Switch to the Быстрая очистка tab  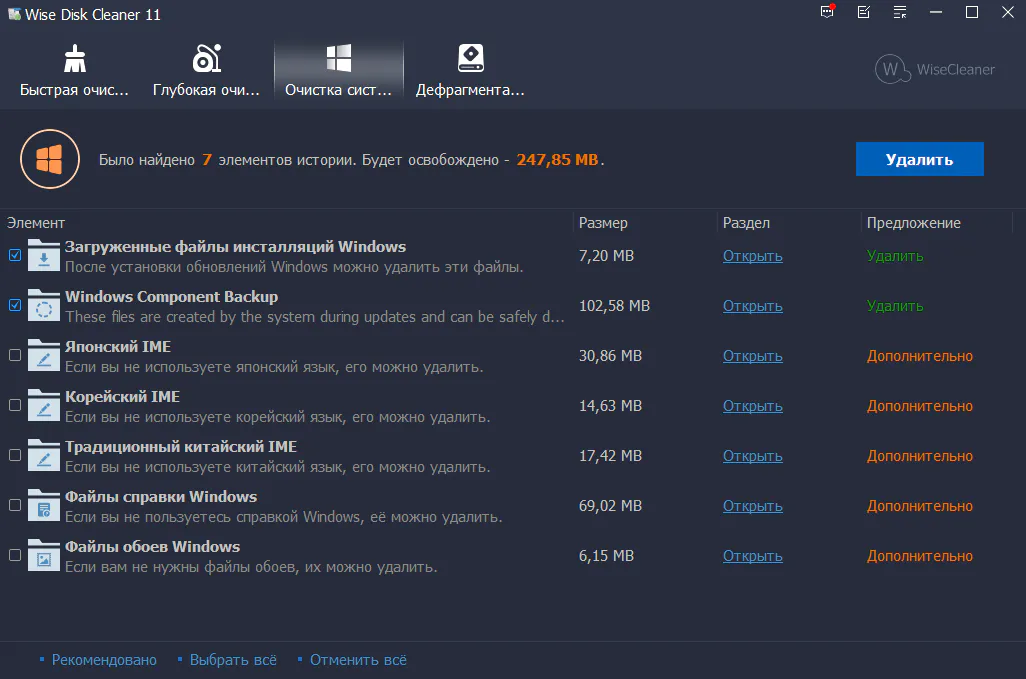75,71
